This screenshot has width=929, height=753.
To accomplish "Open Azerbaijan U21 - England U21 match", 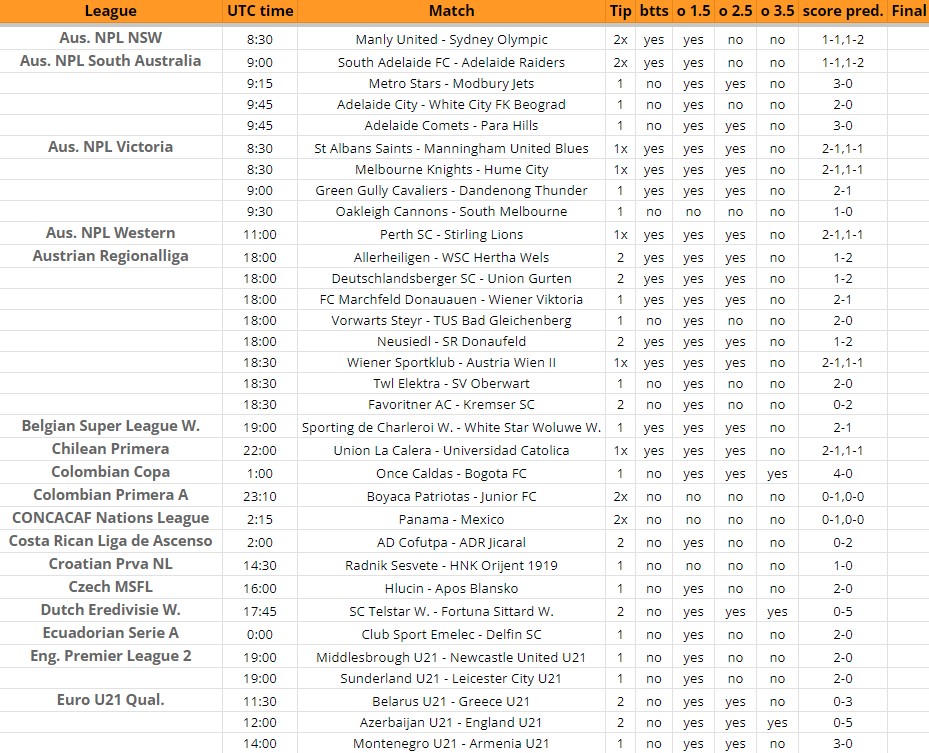I will click(x=451, y=723).
